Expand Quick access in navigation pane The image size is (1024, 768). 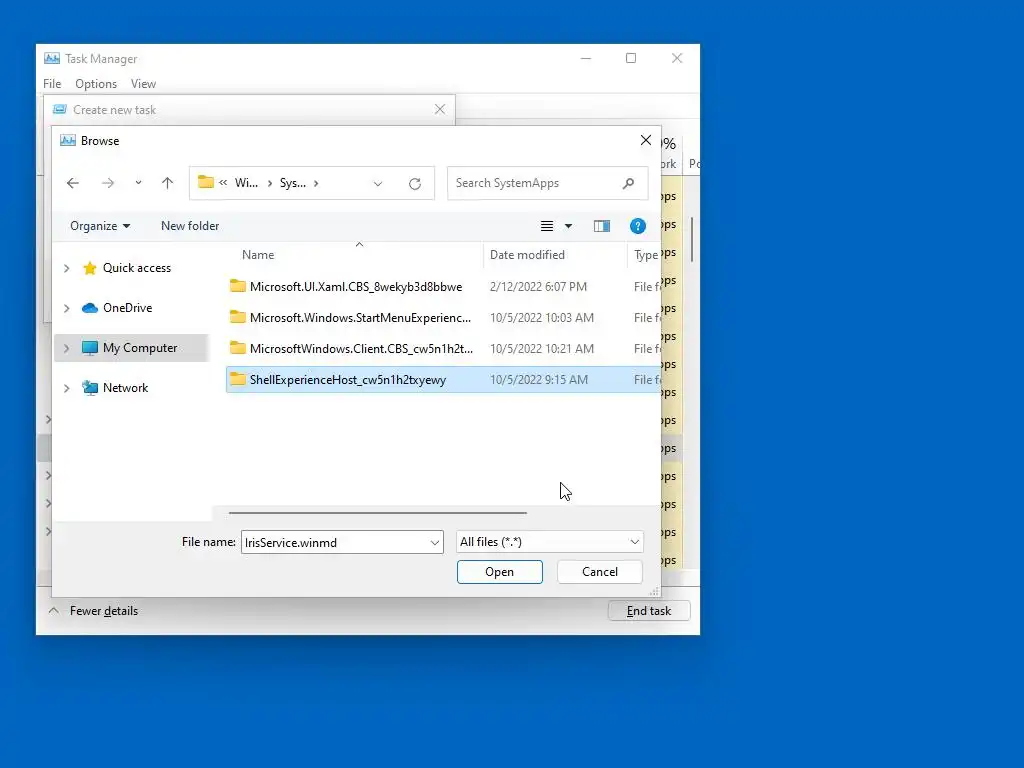click(67, 268)
